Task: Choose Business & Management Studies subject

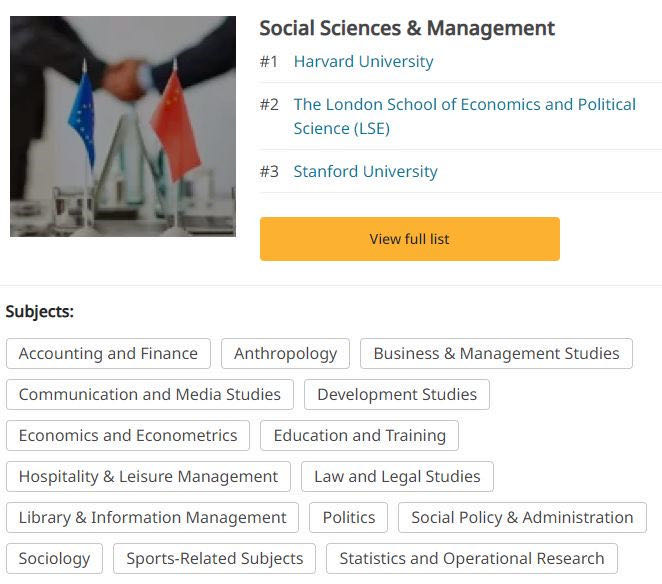Action: pyautogui.click(x=496, y=354)
